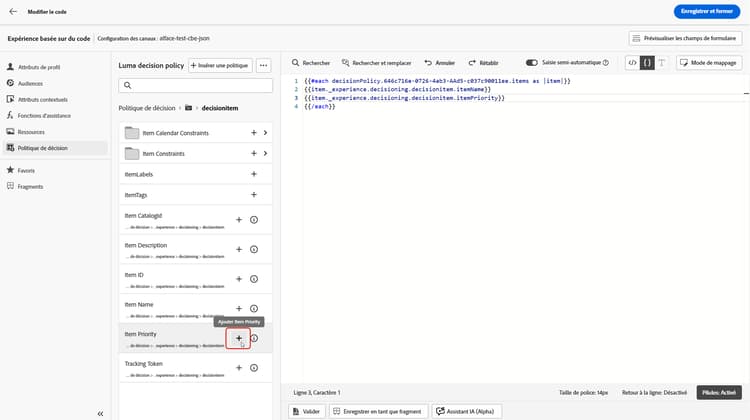Switch to HTML code mode icon
The height and width of the screenshot is (420, 750).
pyautogui.click(x=632, y=63)
